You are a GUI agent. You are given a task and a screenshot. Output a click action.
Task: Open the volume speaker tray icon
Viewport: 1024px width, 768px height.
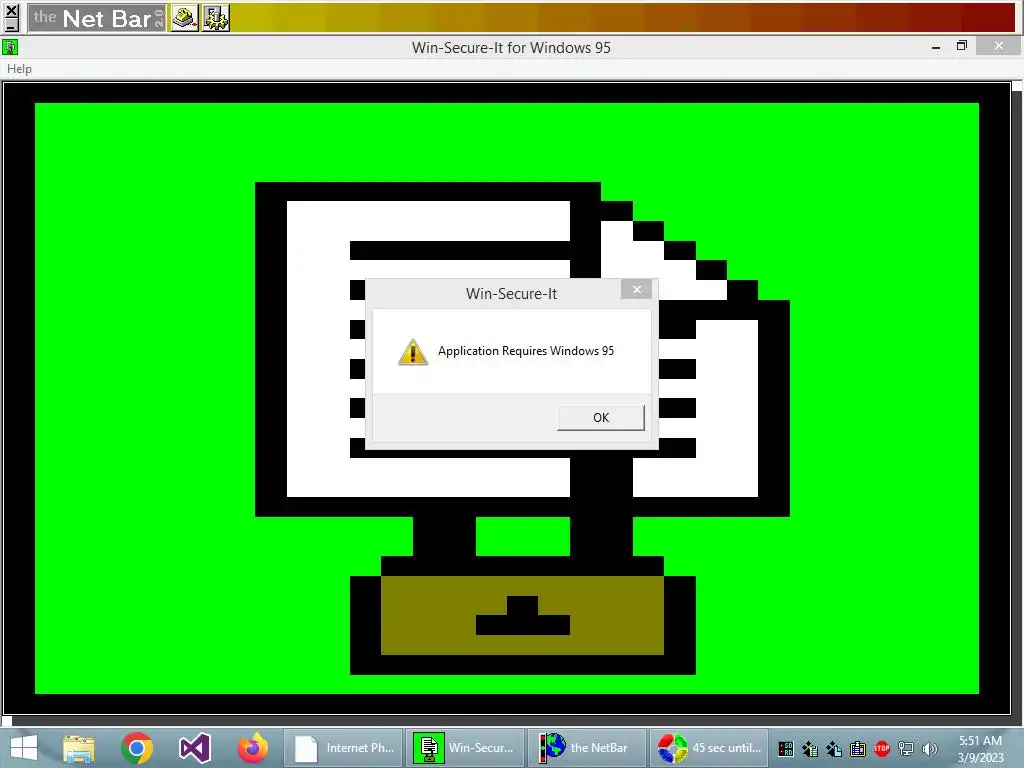pyautogui.click(x=929, y=749)
